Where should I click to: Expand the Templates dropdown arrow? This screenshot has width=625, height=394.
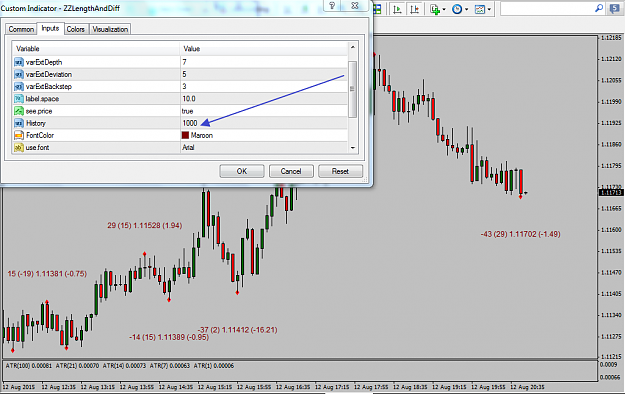pyautogui.click(x=489, y=10)
